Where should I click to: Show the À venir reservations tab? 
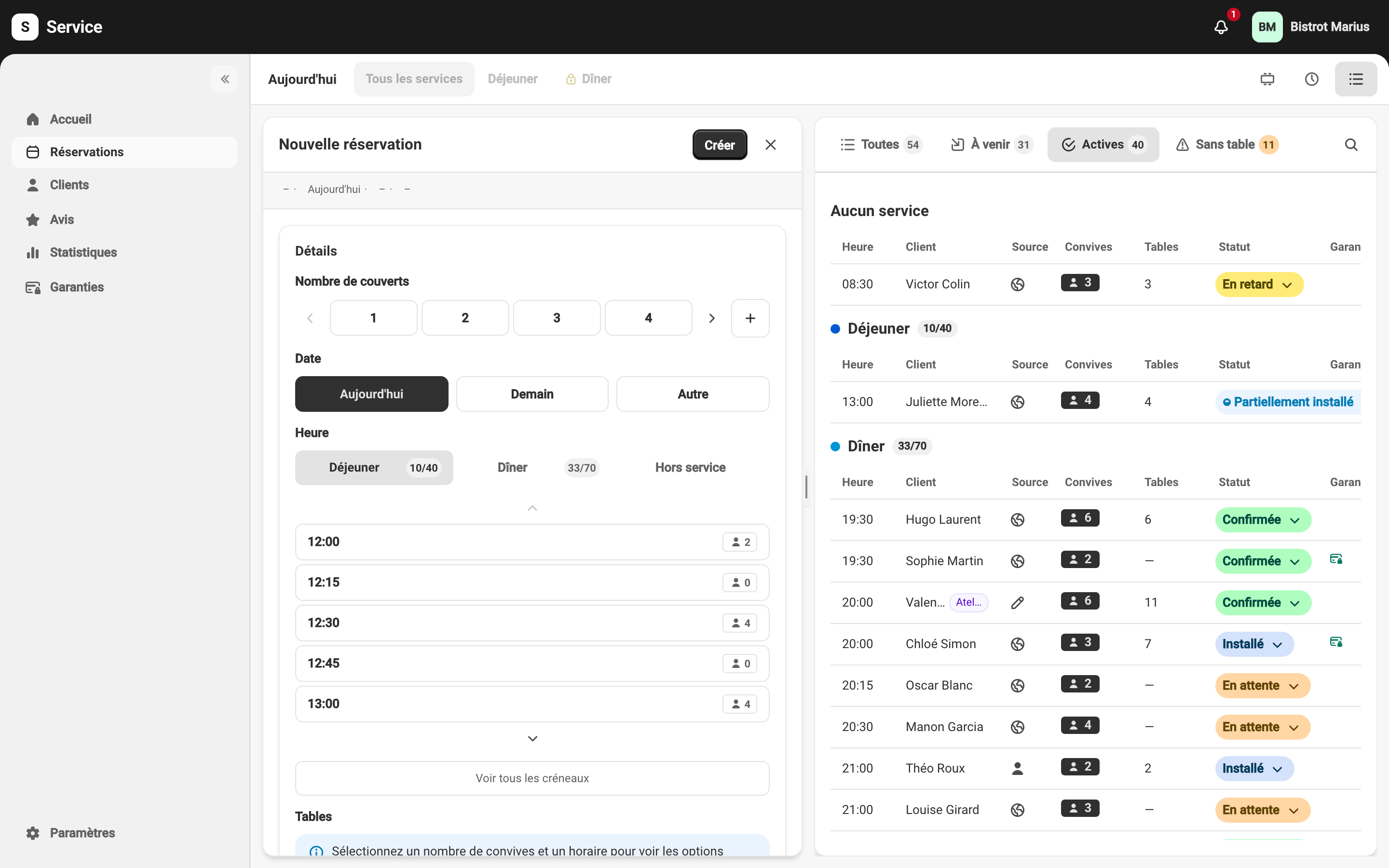992,145
